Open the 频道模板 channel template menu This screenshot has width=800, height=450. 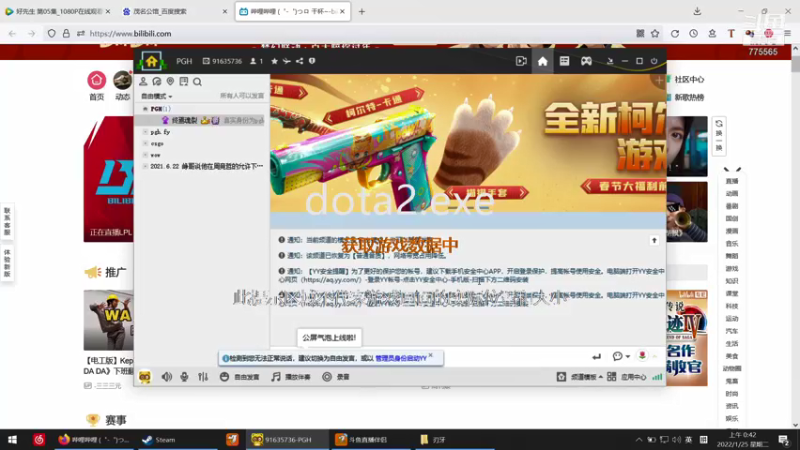click(x=579, y=377)
